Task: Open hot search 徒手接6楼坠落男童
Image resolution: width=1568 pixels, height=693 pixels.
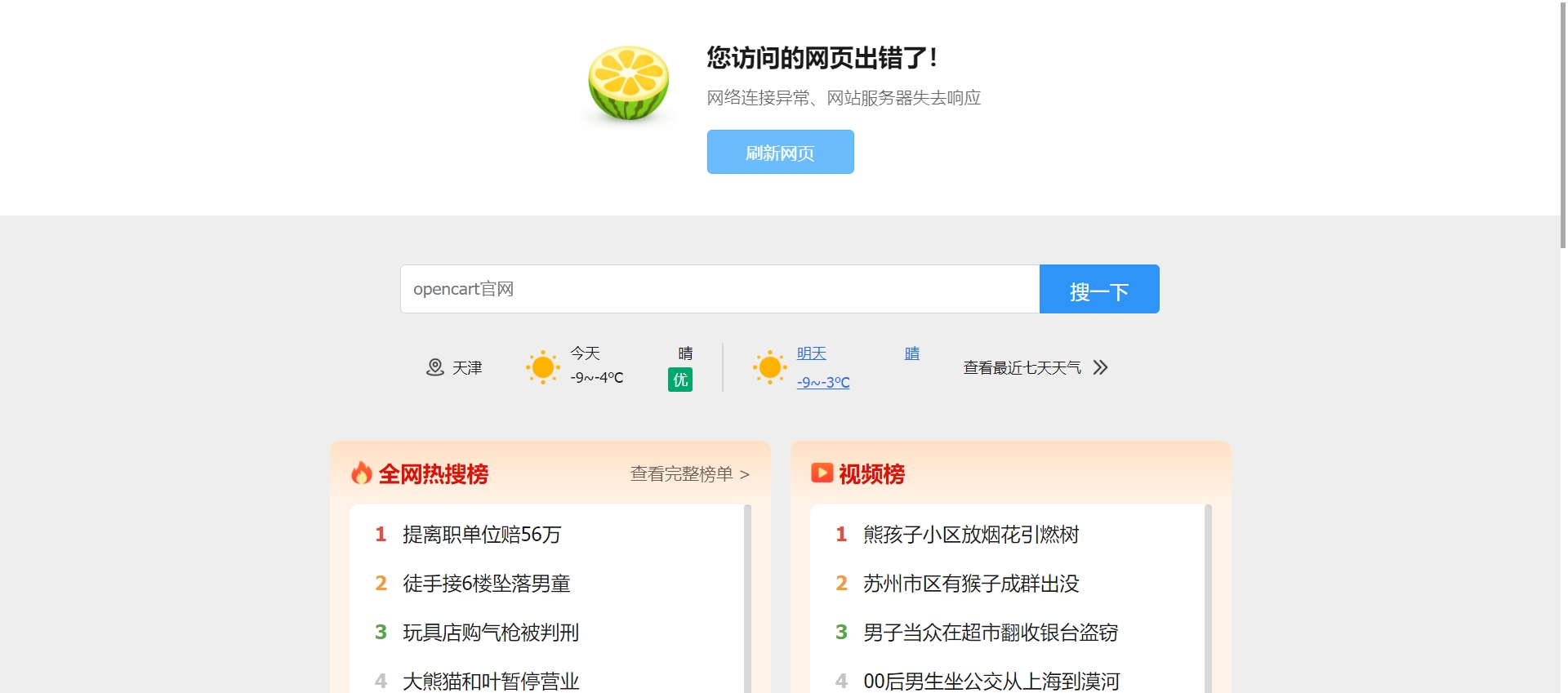Action: (486, 584)
